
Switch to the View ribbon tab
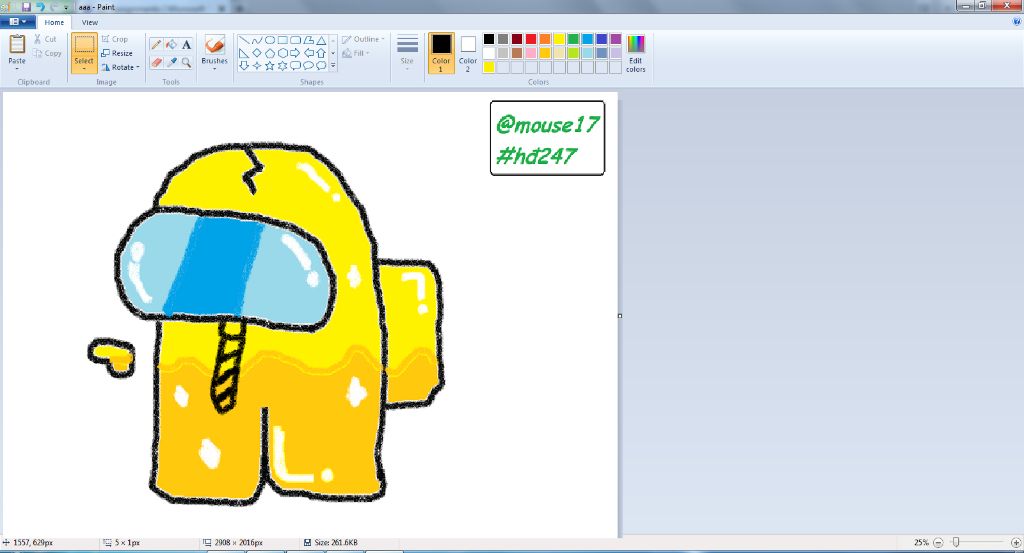click(90, 22)
